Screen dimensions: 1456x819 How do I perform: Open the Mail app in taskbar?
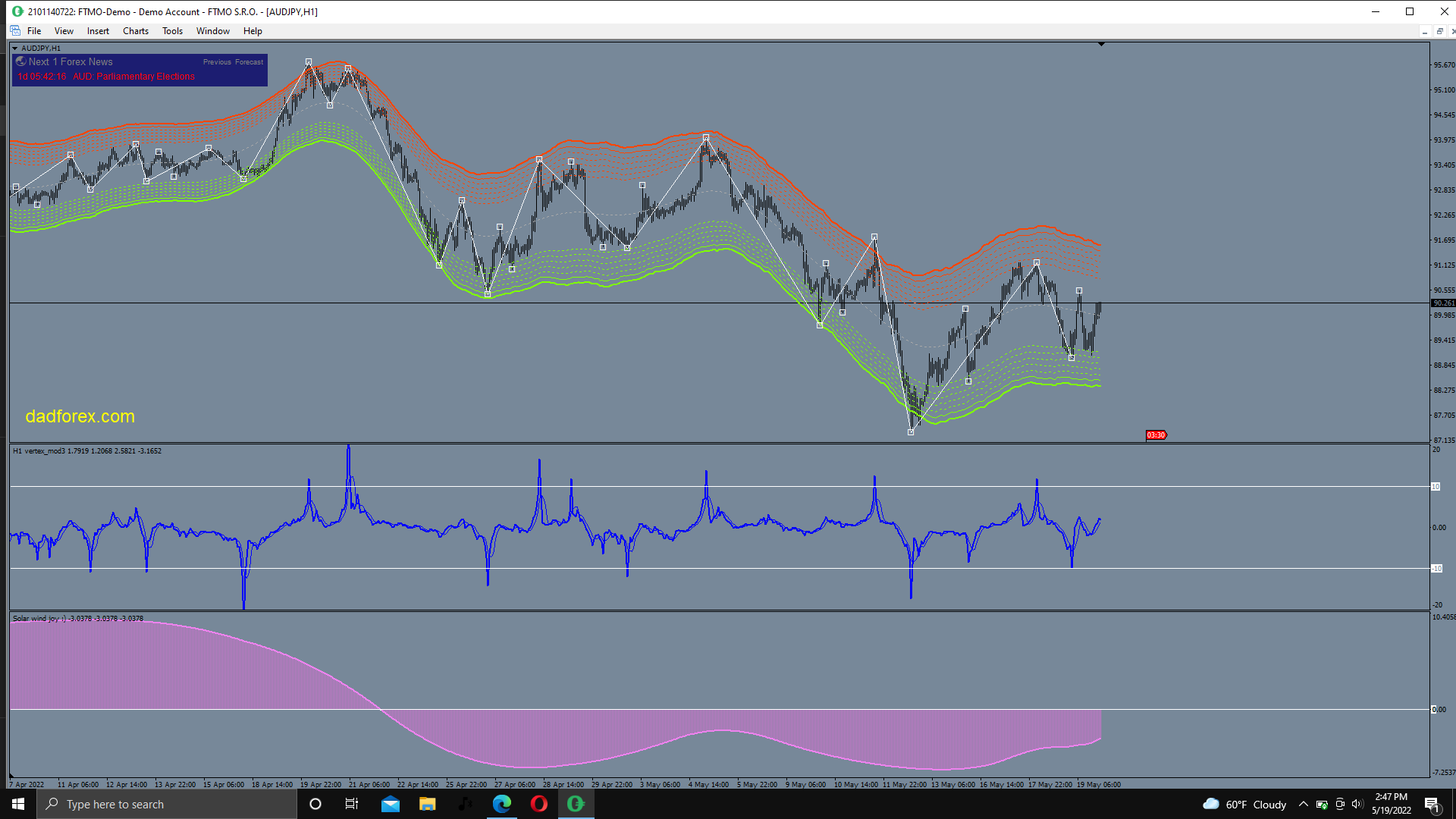pos(391,804)
